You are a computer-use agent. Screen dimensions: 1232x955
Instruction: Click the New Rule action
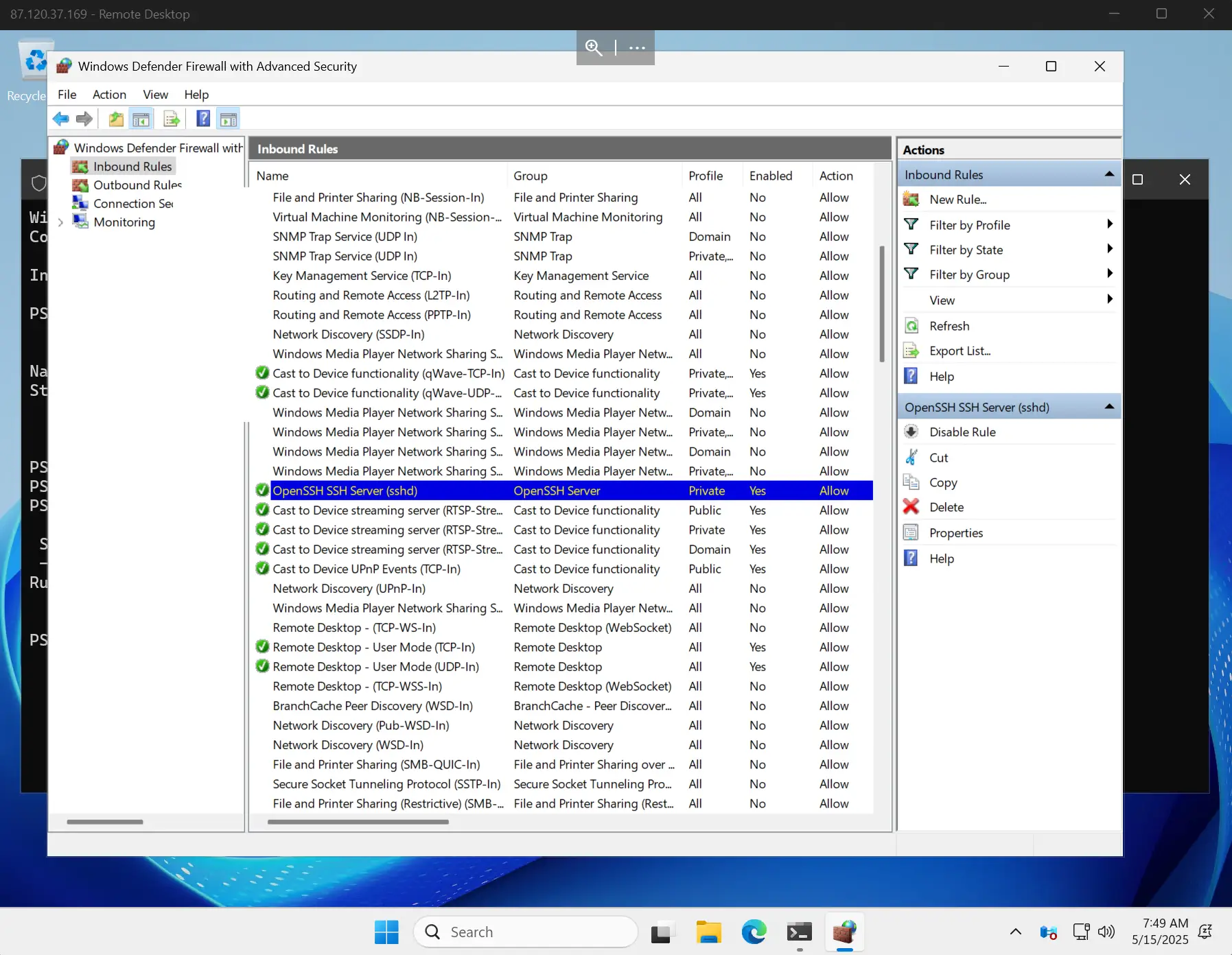(957, 200)
